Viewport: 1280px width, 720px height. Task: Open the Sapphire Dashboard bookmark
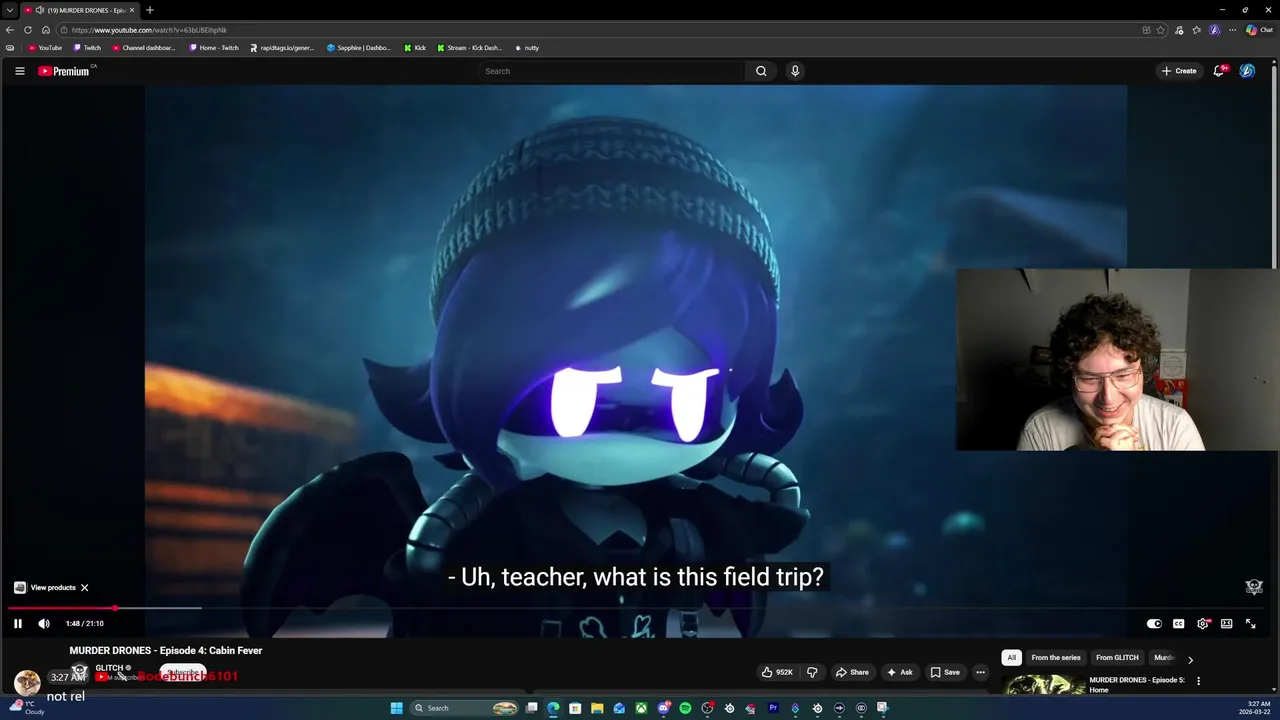(359, 48)
